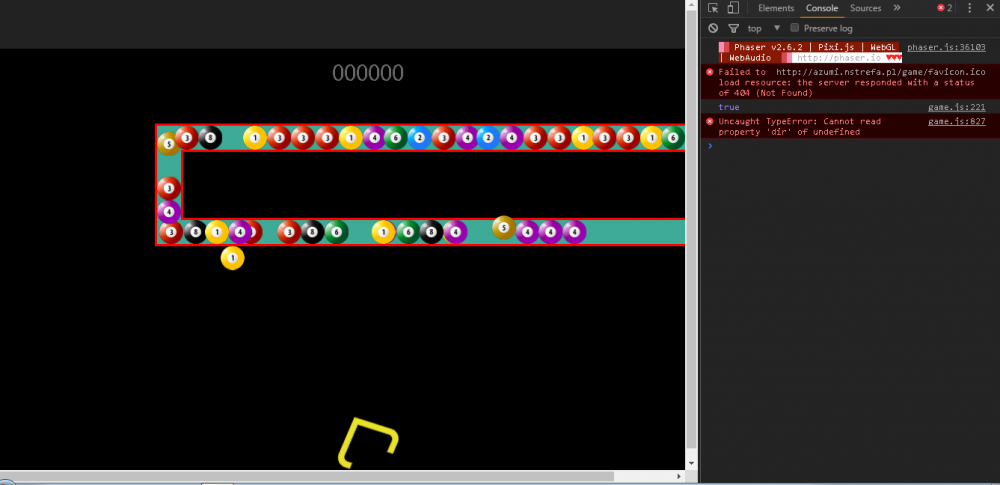Open the console filter funnel icon
Image resolution: width=1000 pixels, height=485 pixels.
pos(733,28)
